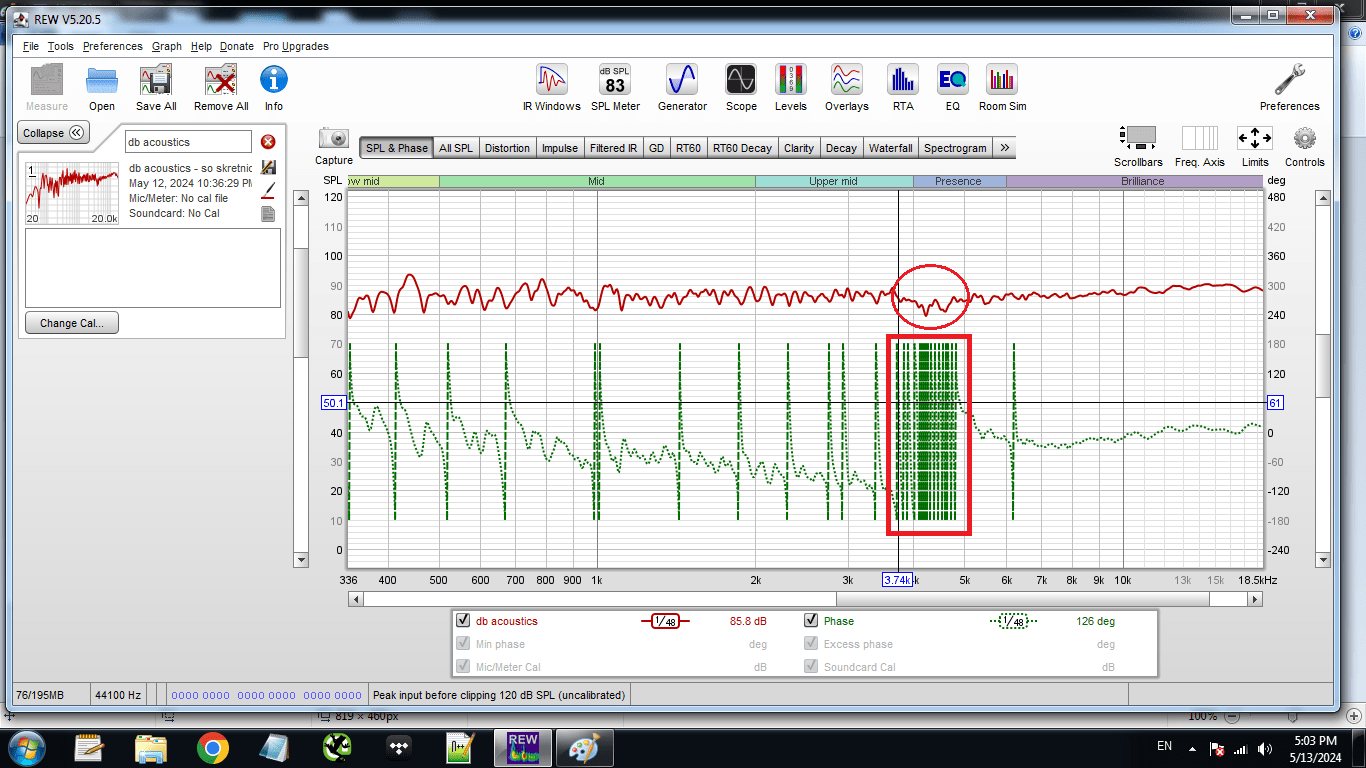Open the Help menu
This screenshot has height=768, width=1366.
(x=201, y=46)
